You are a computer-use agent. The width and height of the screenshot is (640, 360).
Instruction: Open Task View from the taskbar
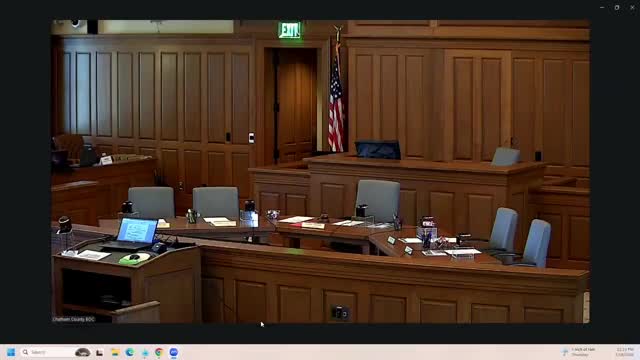[99, 352]
